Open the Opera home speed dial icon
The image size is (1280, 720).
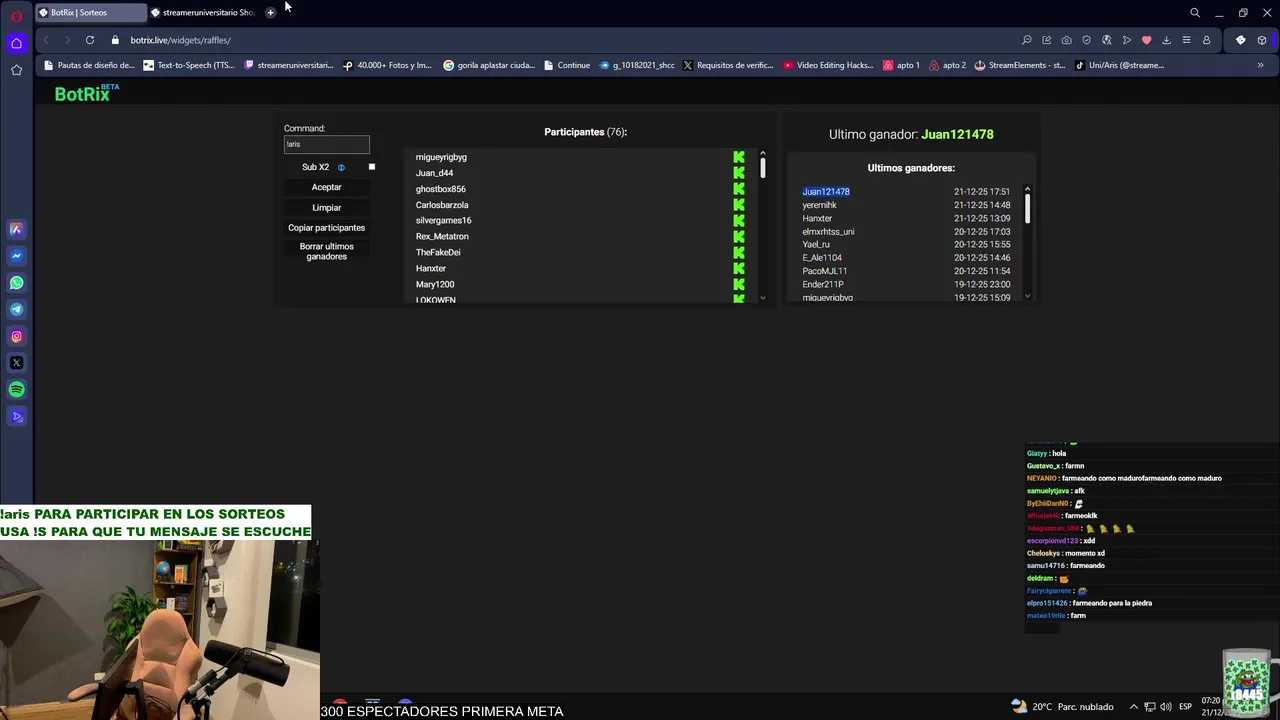(16, 43)
